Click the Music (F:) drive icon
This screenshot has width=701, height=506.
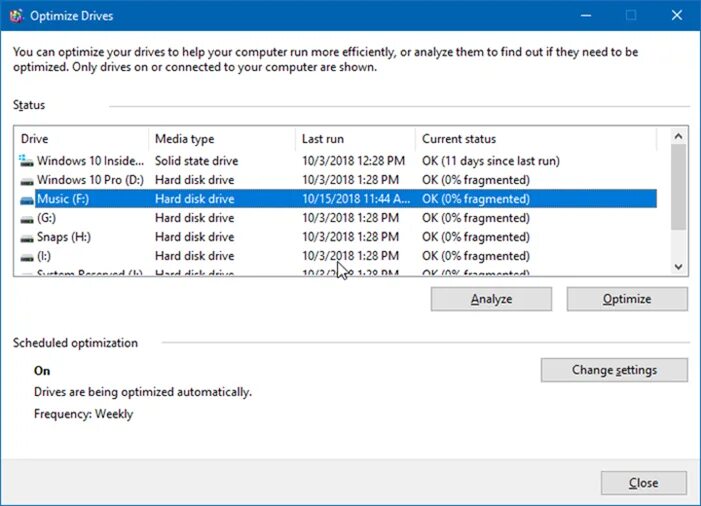point(26,199)
